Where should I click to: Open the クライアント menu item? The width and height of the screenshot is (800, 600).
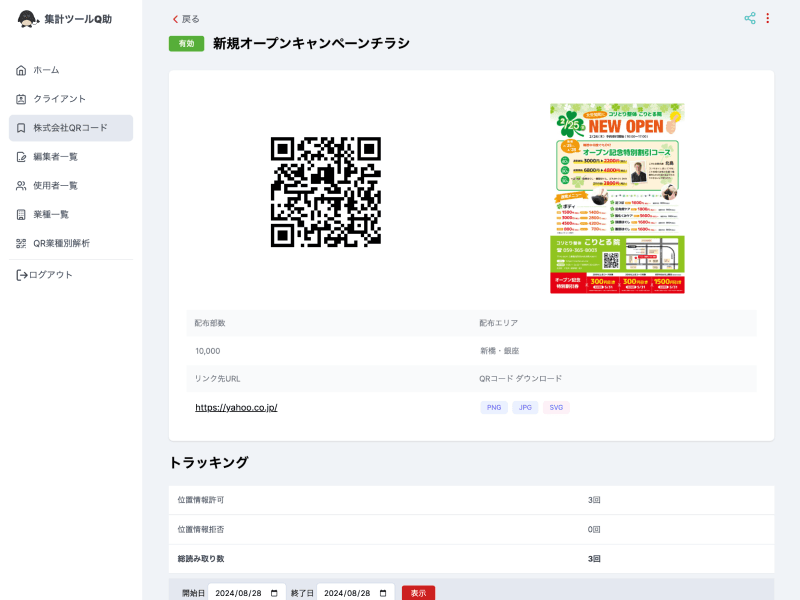point(71,99)
